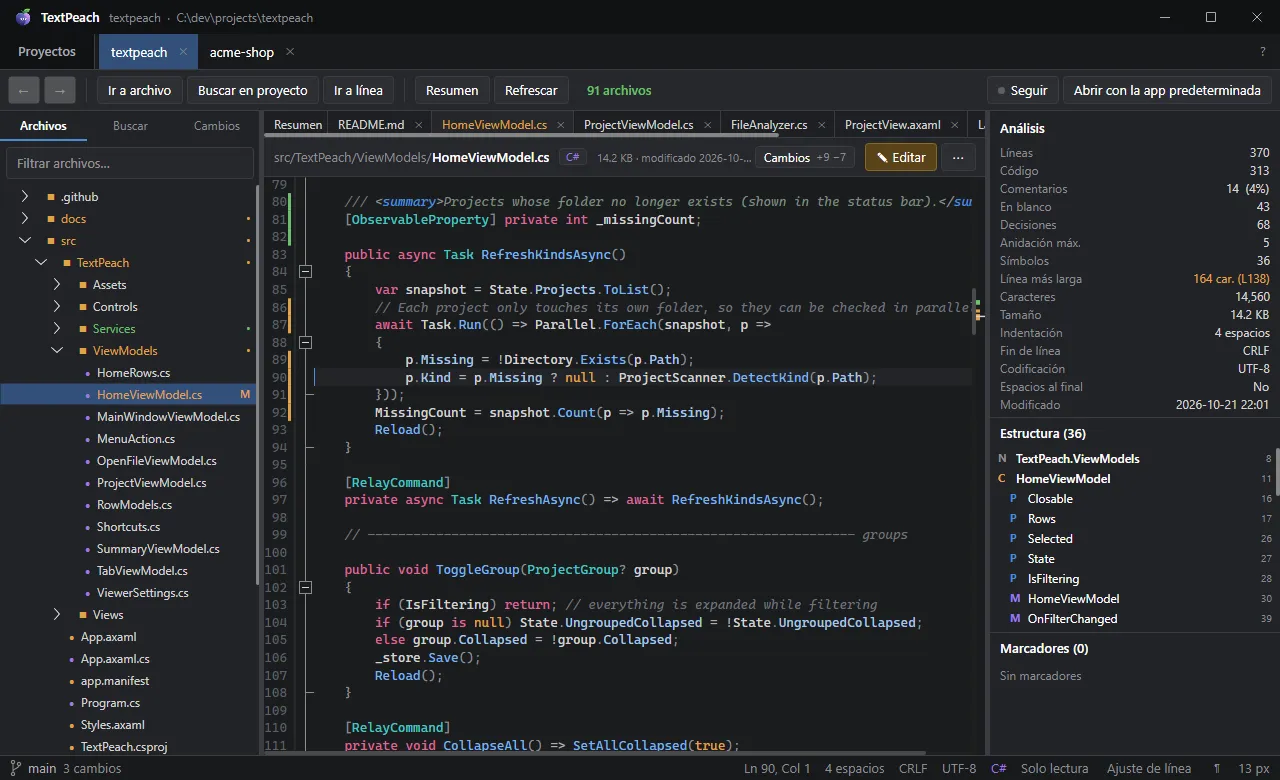Expand the Views folder

point(57,615)
